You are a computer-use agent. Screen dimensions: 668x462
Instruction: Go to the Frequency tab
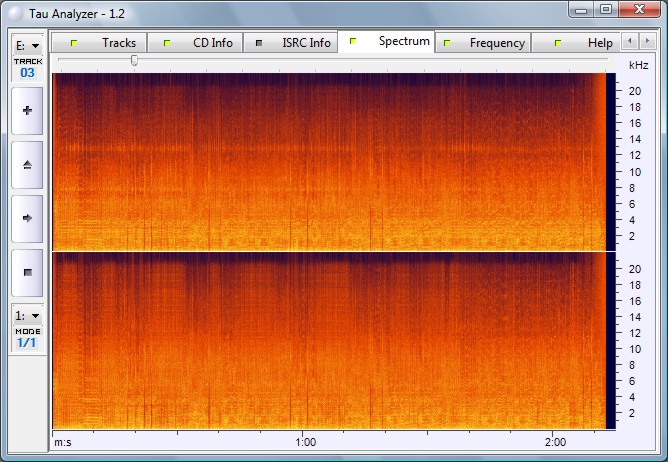[484, 43]
